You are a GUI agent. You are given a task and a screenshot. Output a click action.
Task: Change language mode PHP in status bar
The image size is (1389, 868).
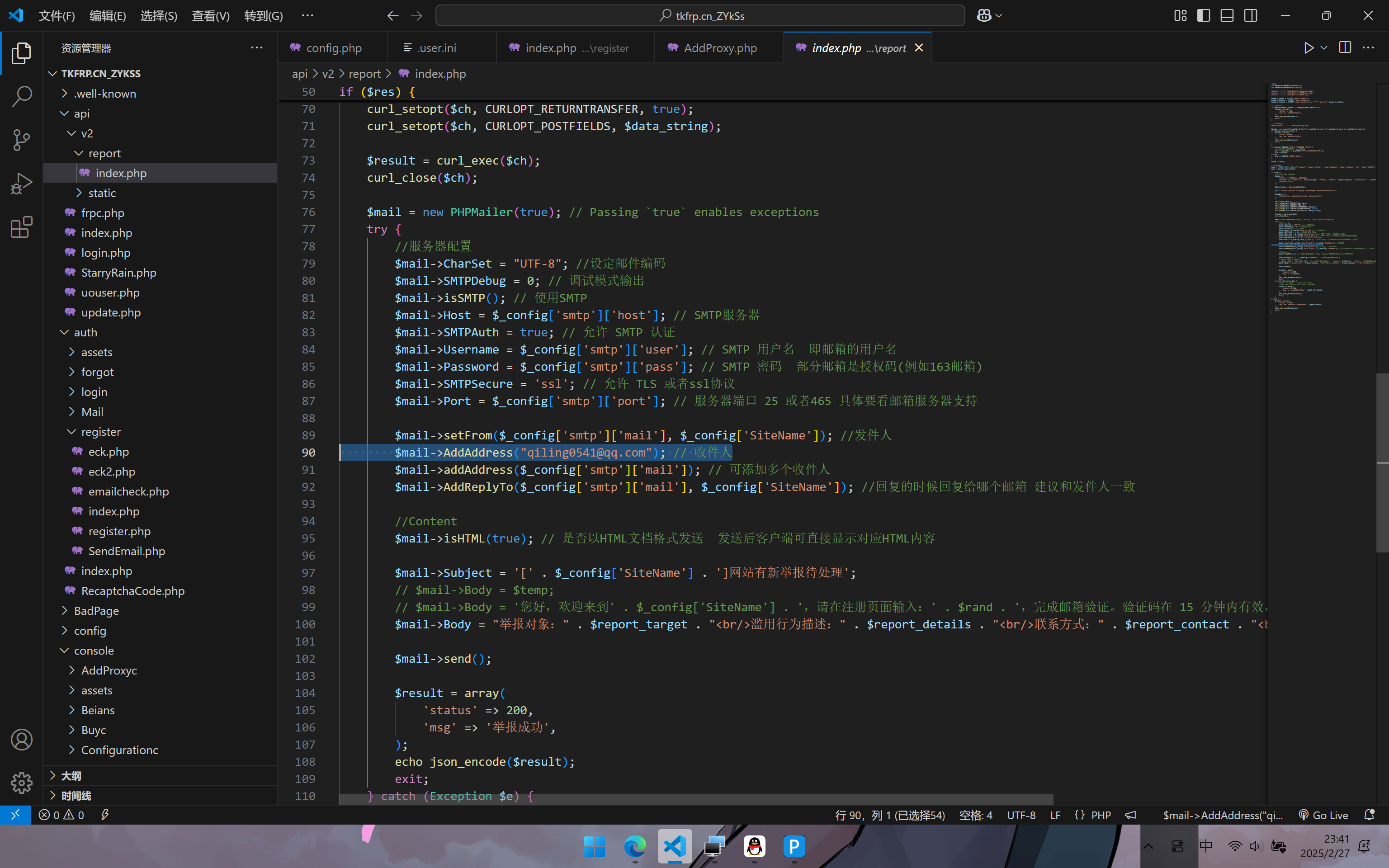pyautogui.click(x=1100, y=815)
